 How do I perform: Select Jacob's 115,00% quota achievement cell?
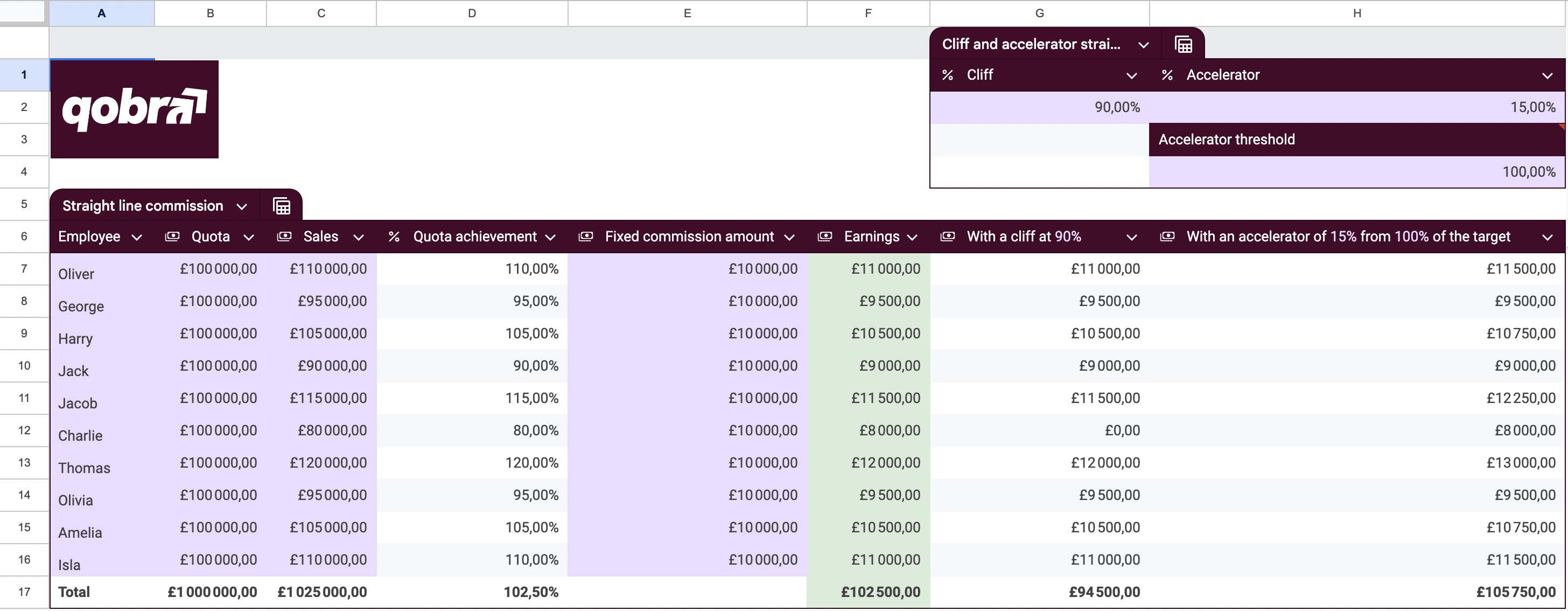click(472, 398)
